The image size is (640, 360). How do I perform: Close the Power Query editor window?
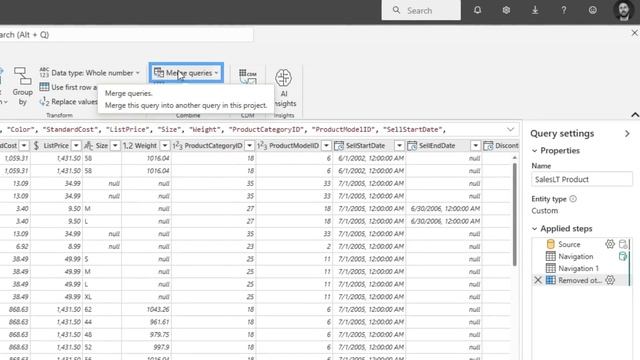[x=634, y=33]
